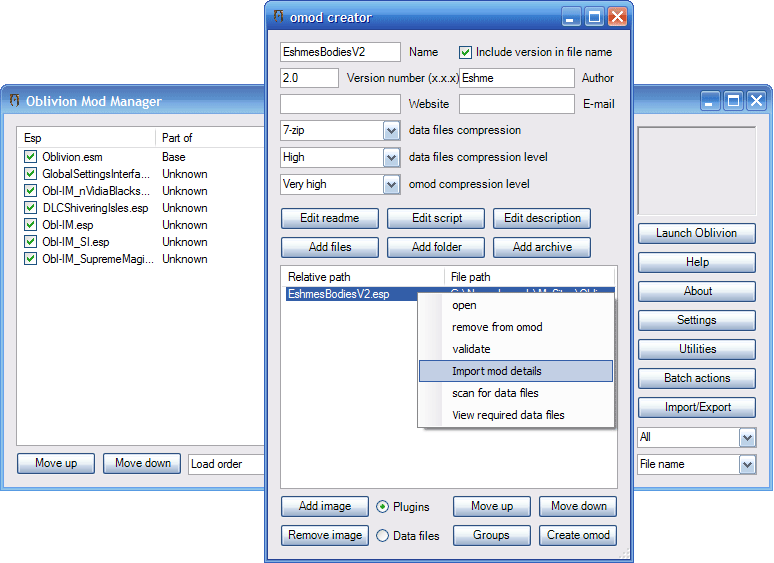Choose View required data files entry
The image size is (774, 563).
pyautogui.click(x=516, y=415)
